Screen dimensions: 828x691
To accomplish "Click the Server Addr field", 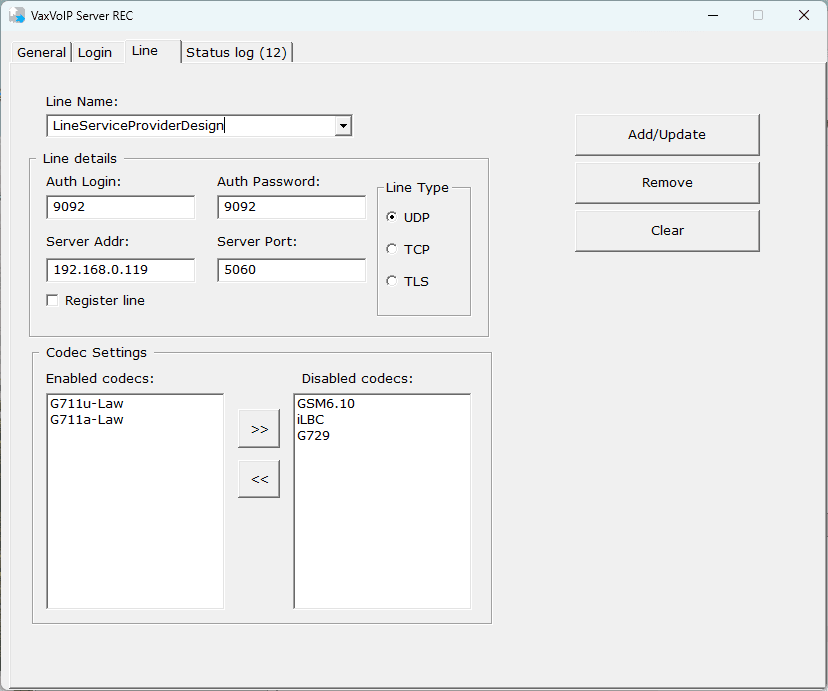I will point(121,270).
